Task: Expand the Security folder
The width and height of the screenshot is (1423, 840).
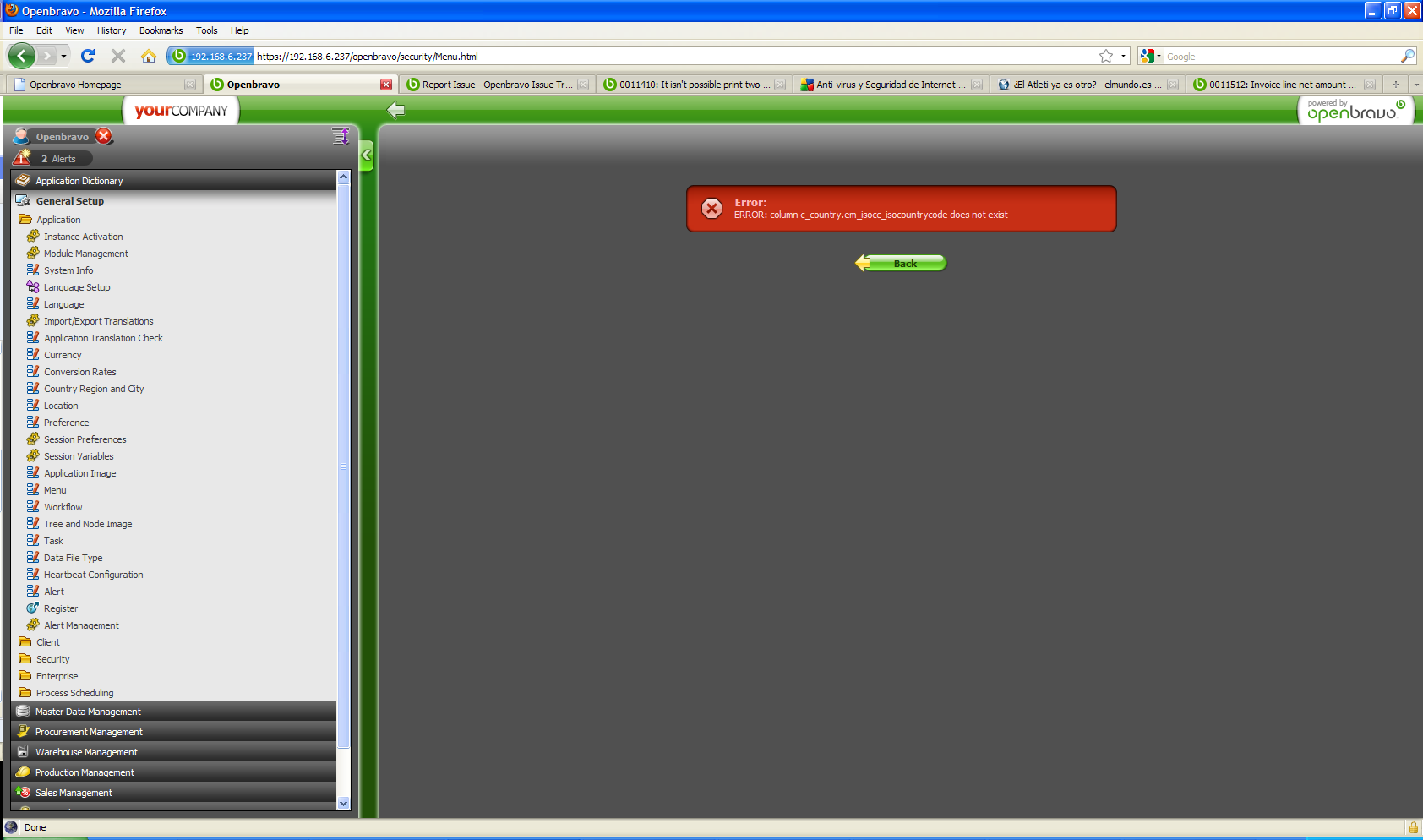Action: [x=25, y=658]
